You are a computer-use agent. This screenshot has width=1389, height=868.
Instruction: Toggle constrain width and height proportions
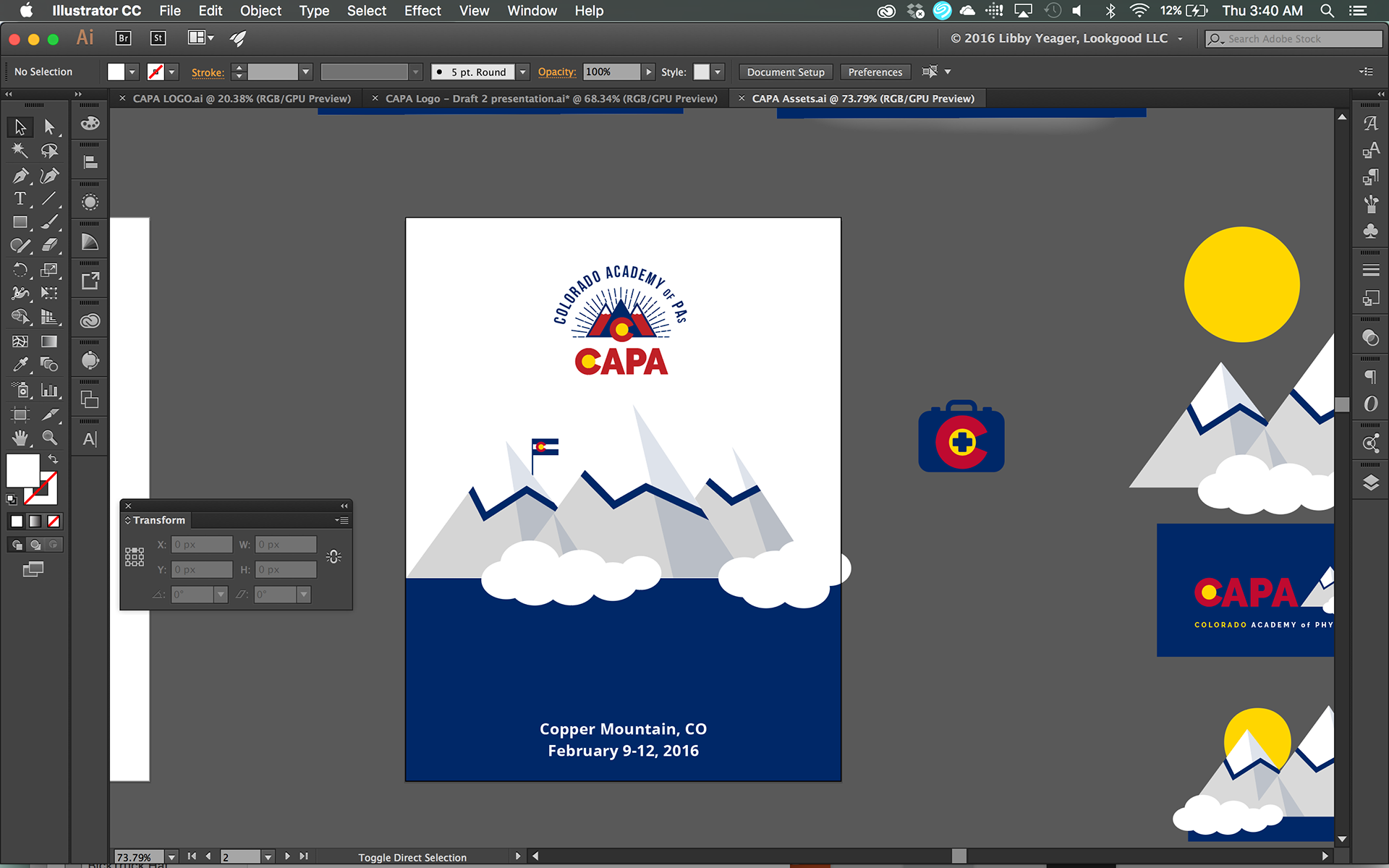(334, 557)
